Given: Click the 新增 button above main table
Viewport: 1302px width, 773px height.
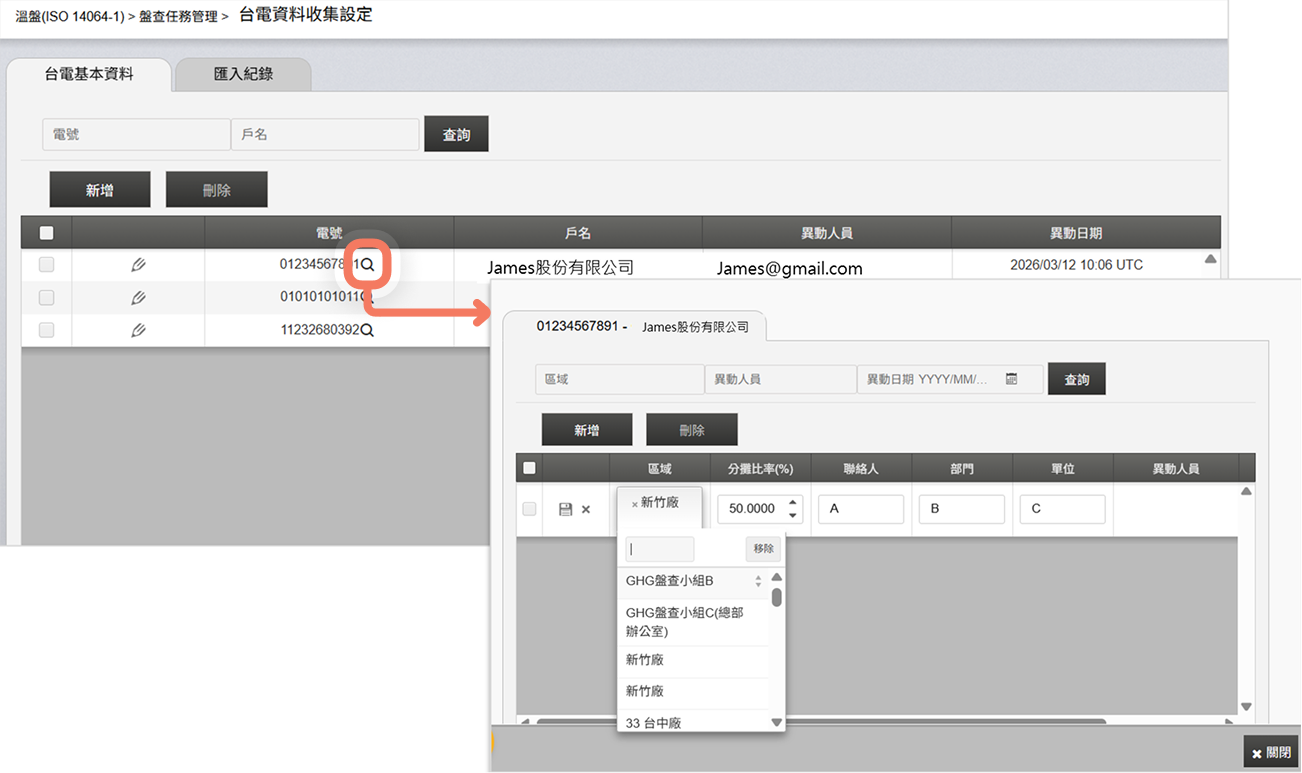Looking at the screenshot, I should click(x=99, y=190).
